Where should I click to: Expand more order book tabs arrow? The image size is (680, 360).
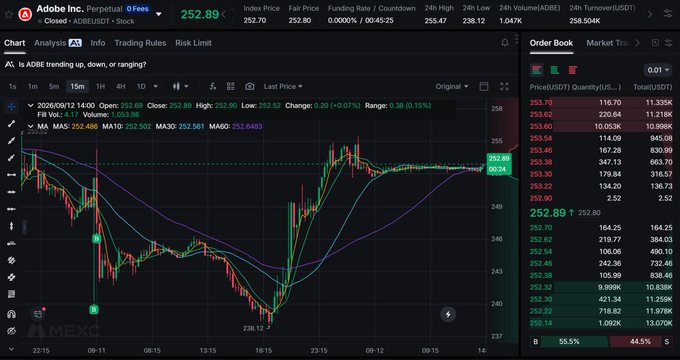tap(637, 43)
